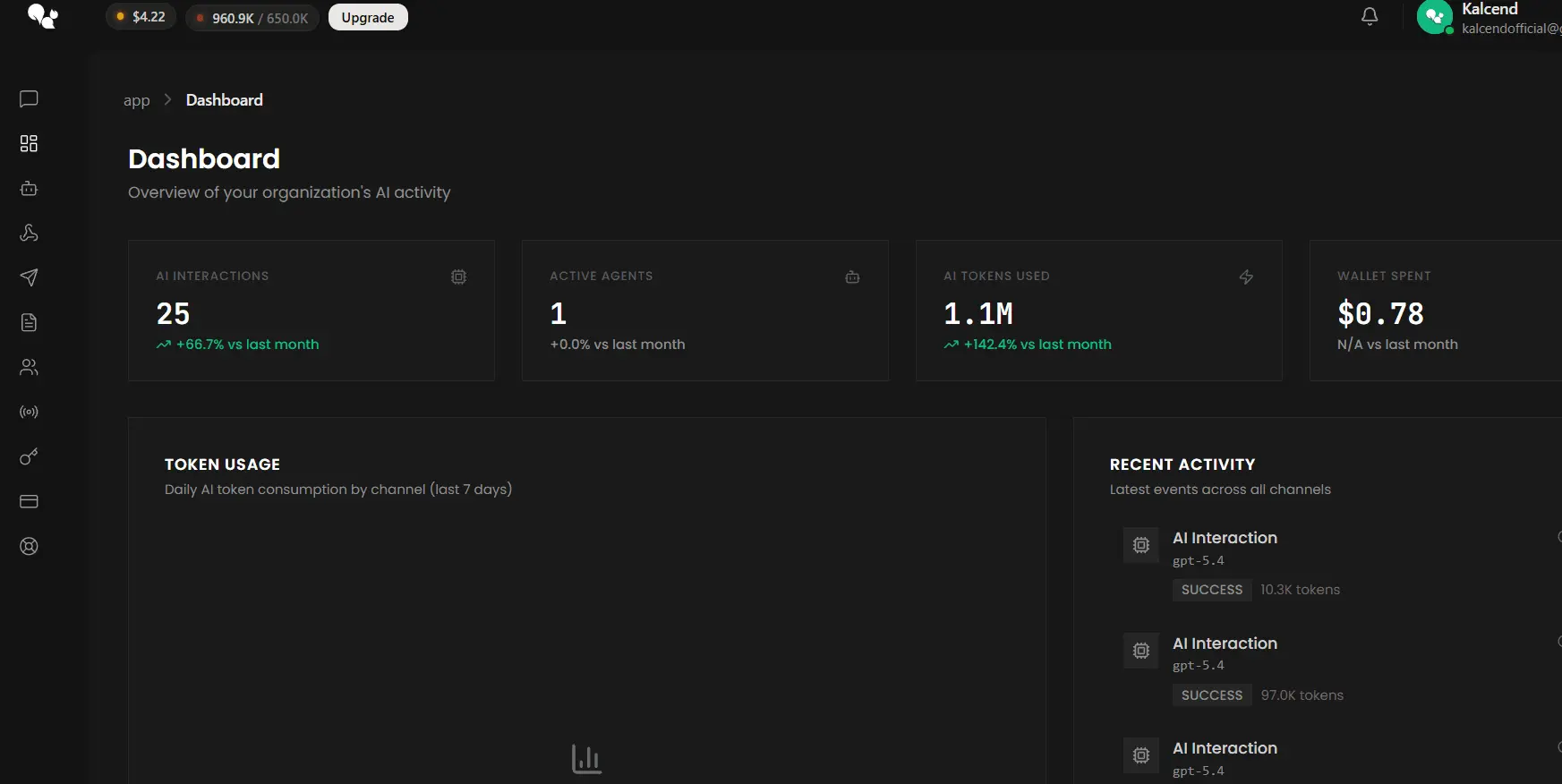Open the support lifebuoy icon in sidebar
The image size is (1562, 784).
click(x=29, y=546)
